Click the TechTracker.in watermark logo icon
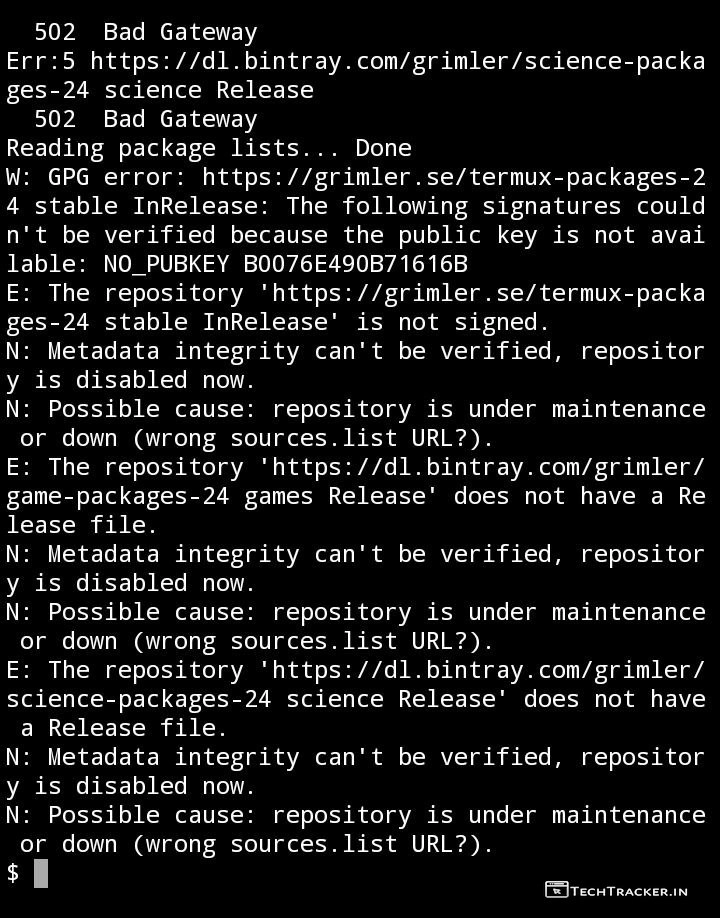 point(557,890)
